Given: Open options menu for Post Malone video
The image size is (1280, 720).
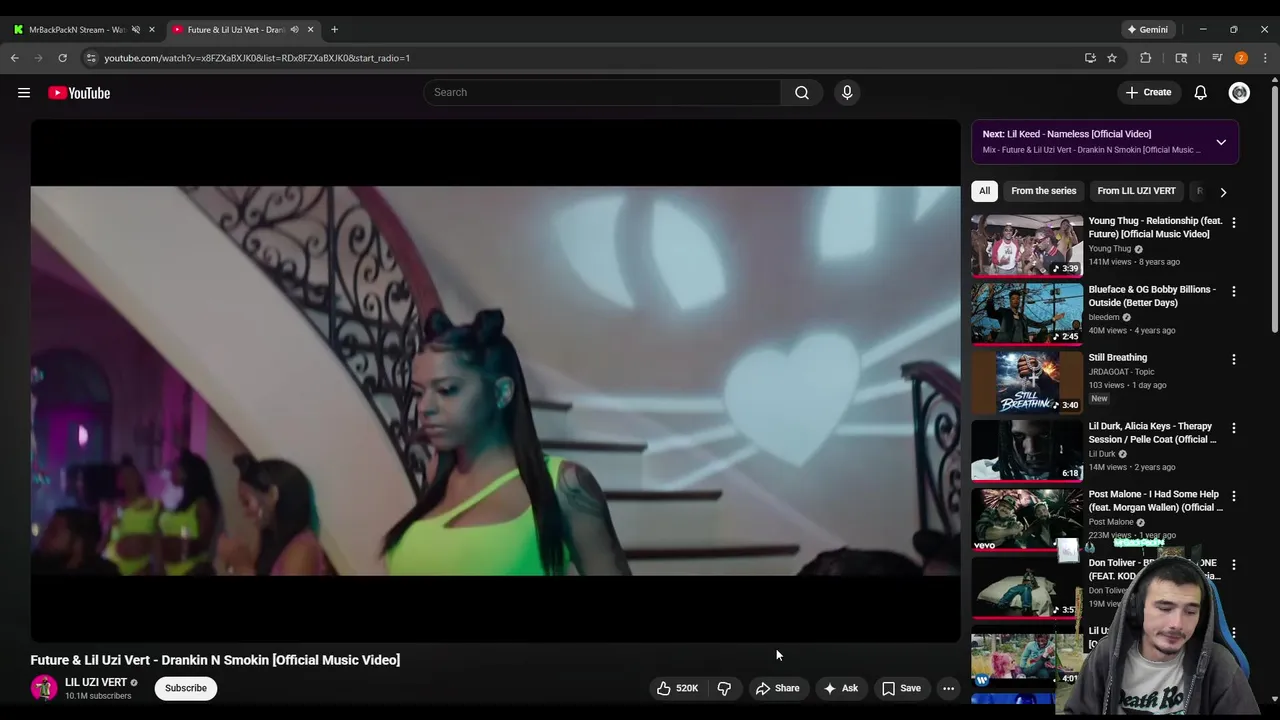Looking at the screenshot, I should click(x=1233, y=496).
